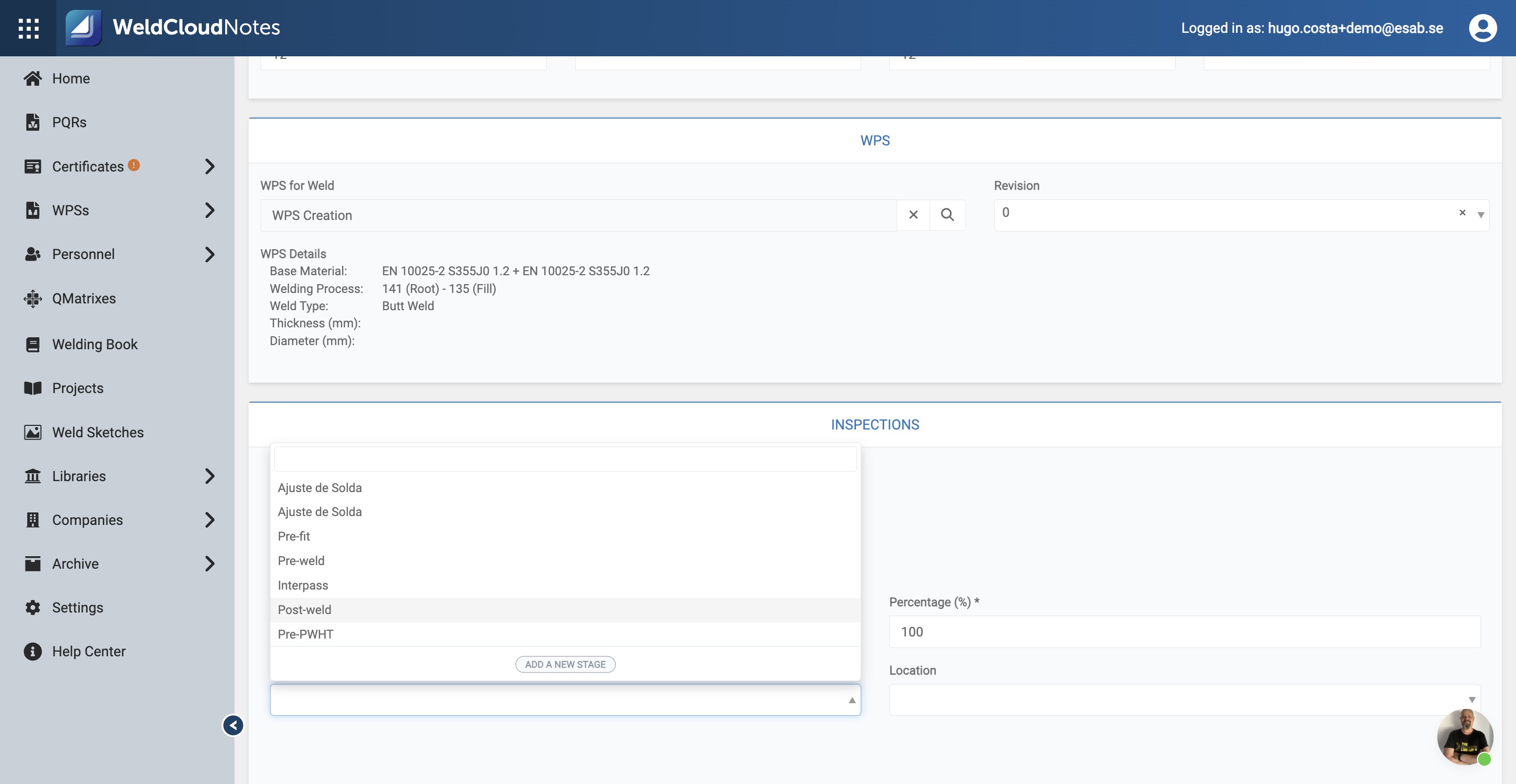Screen dimensions: 1516x784
Task: Select the Pre-weld stage option
Action: 565,560
